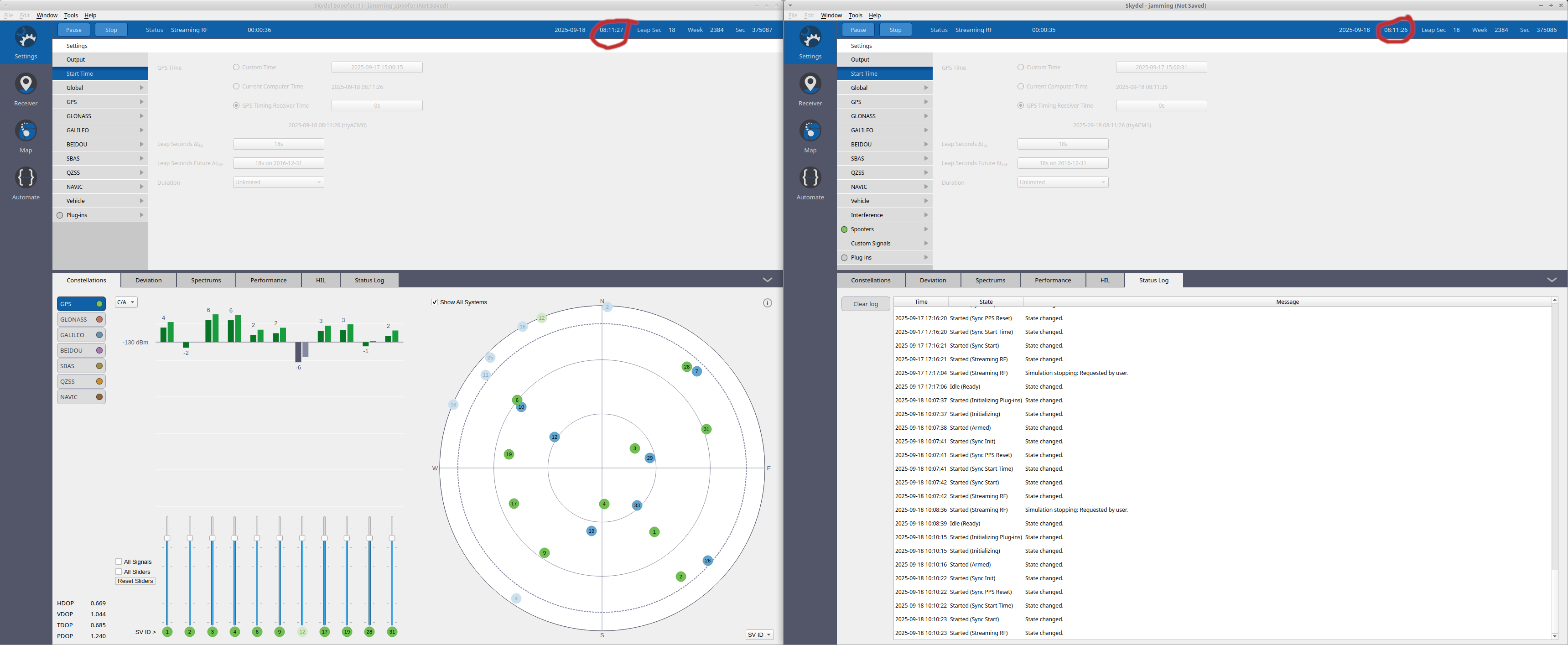Screen dimensions: 1568x645
Task: Toggle Show All Systems checkbox
Action: click(x=435, y=302)
